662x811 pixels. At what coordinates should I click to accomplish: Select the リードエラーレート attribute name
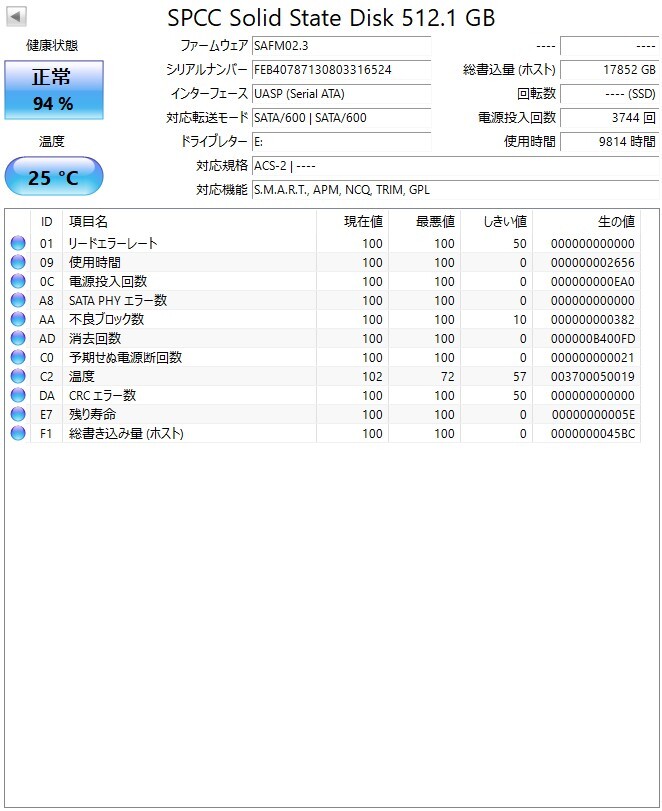tap(113, 243)
